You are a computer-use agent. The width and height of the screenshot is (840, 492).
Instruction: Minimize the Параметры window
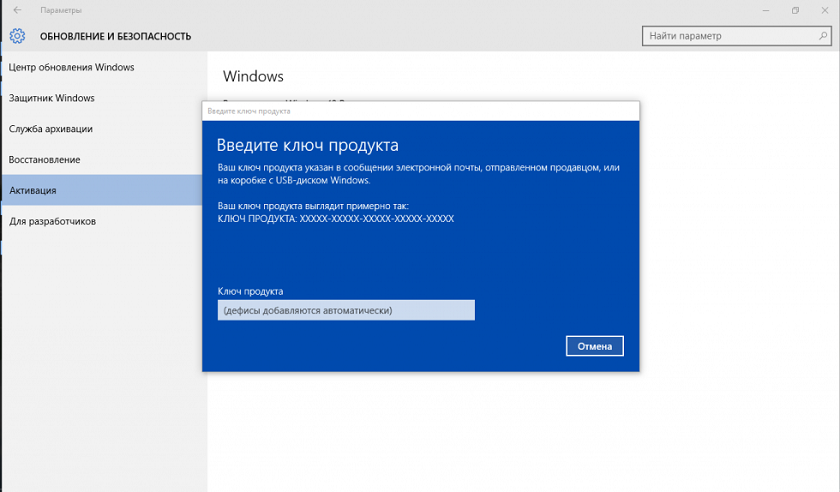762,10
